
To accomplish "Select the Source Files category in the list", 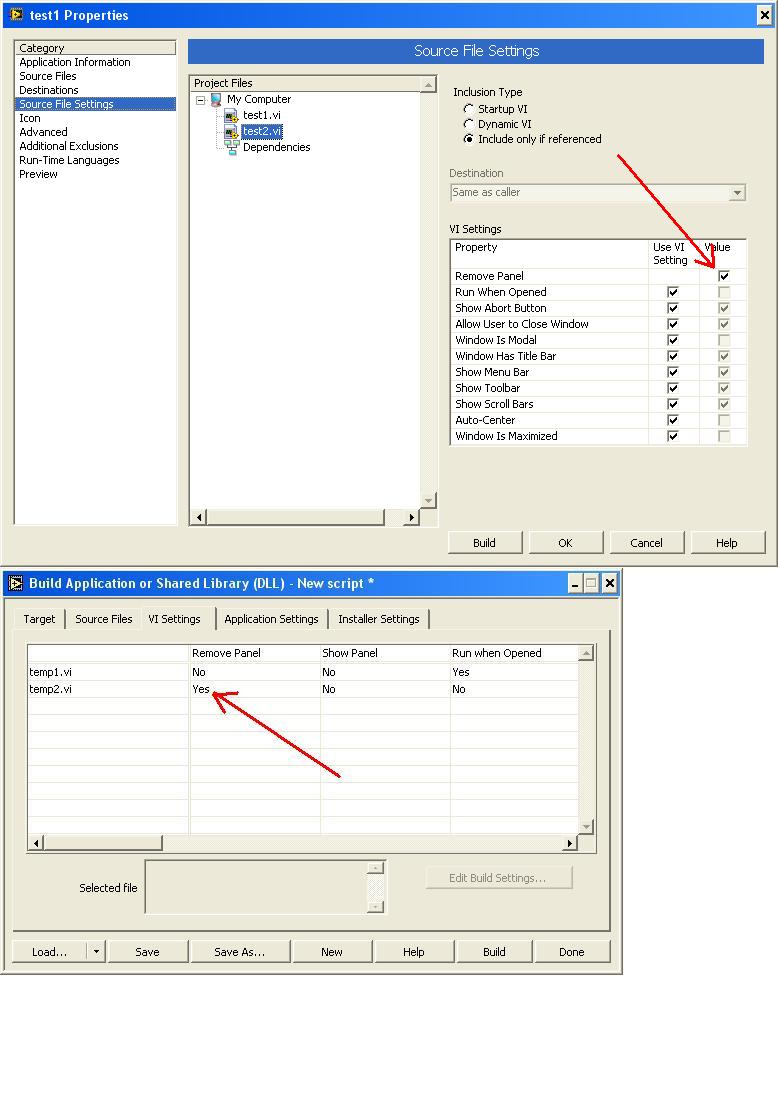I will click(x=95, y=77).
